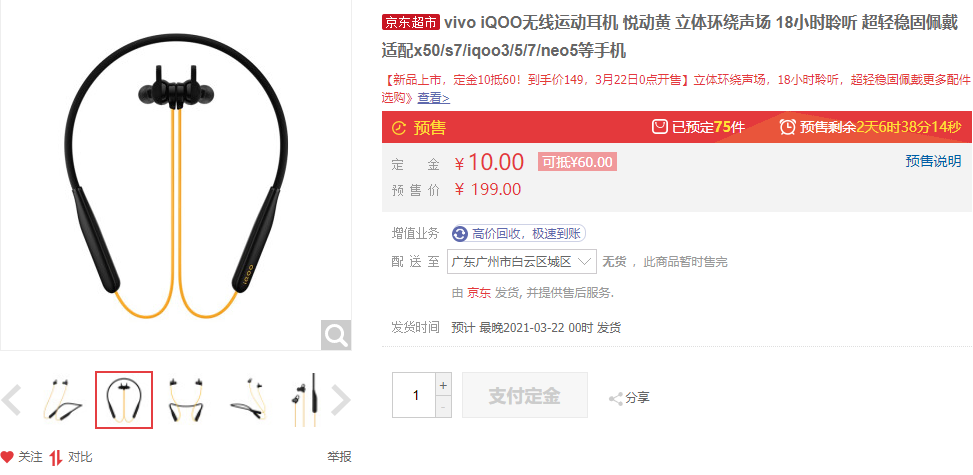Open the 广东广州市白云区城区 delivery dropdown

point(521,261)
